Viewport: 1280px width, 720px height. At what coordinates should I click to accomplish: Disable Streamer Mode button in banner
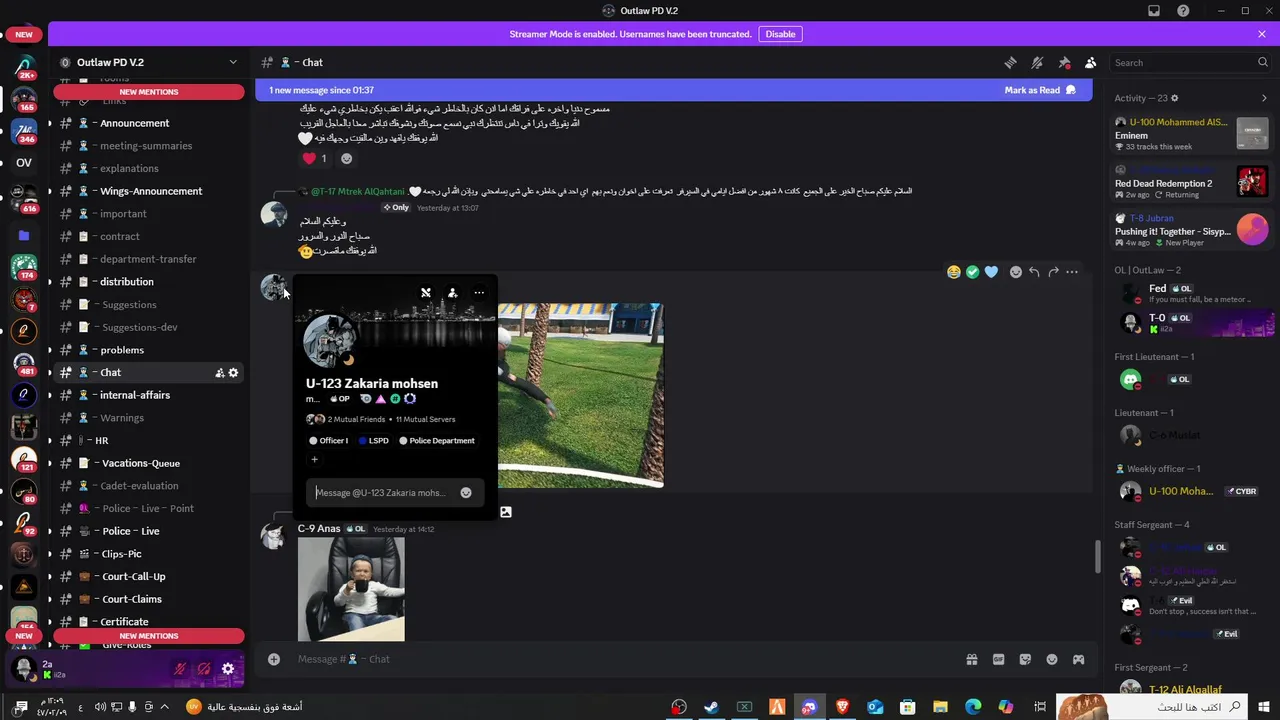780,34
